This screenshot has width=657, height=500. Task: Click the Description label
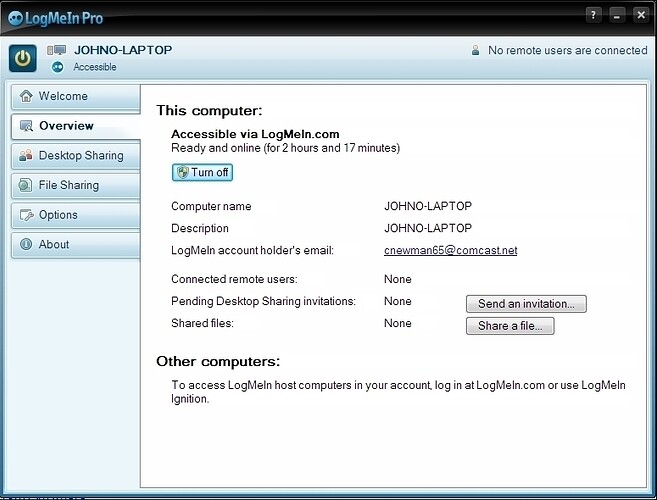click(200, 228)
